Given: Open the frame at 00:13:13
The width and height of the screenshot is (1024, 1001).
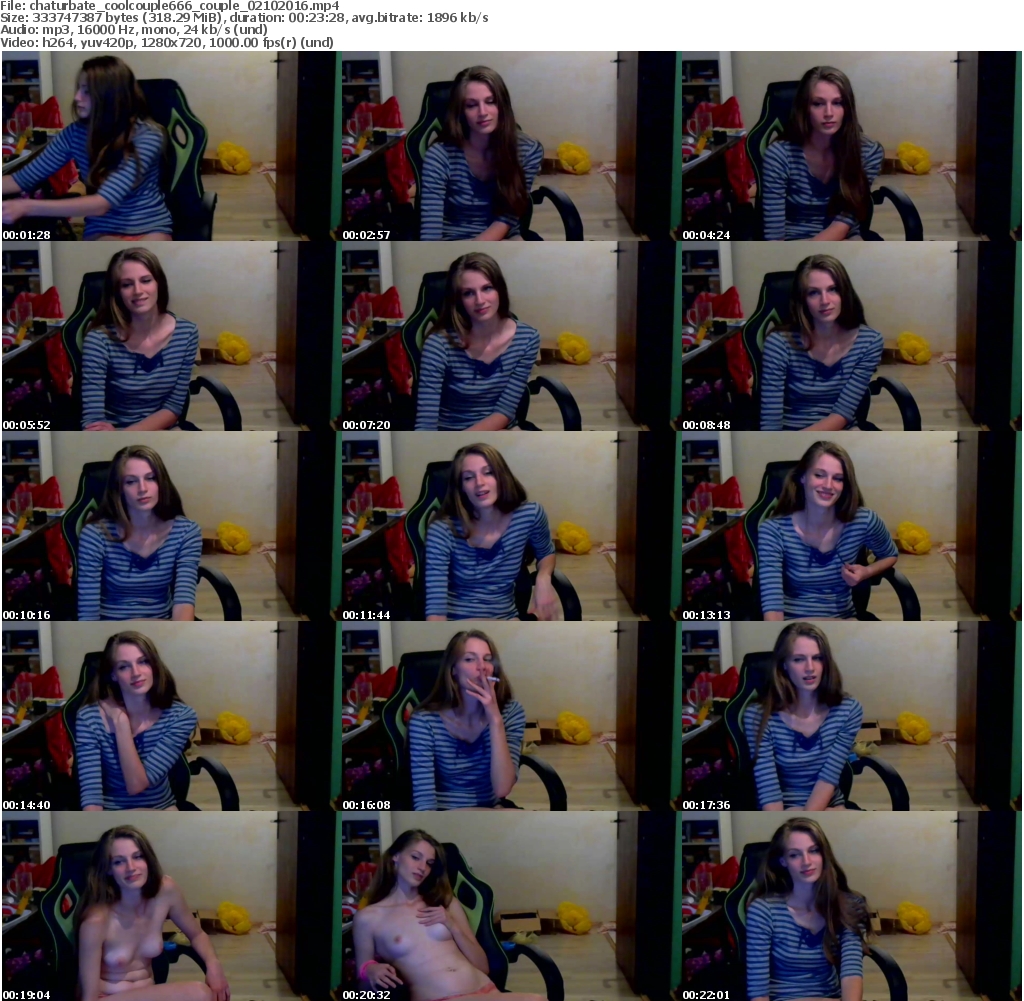Looking at the screenshot, I should point(850,526).
